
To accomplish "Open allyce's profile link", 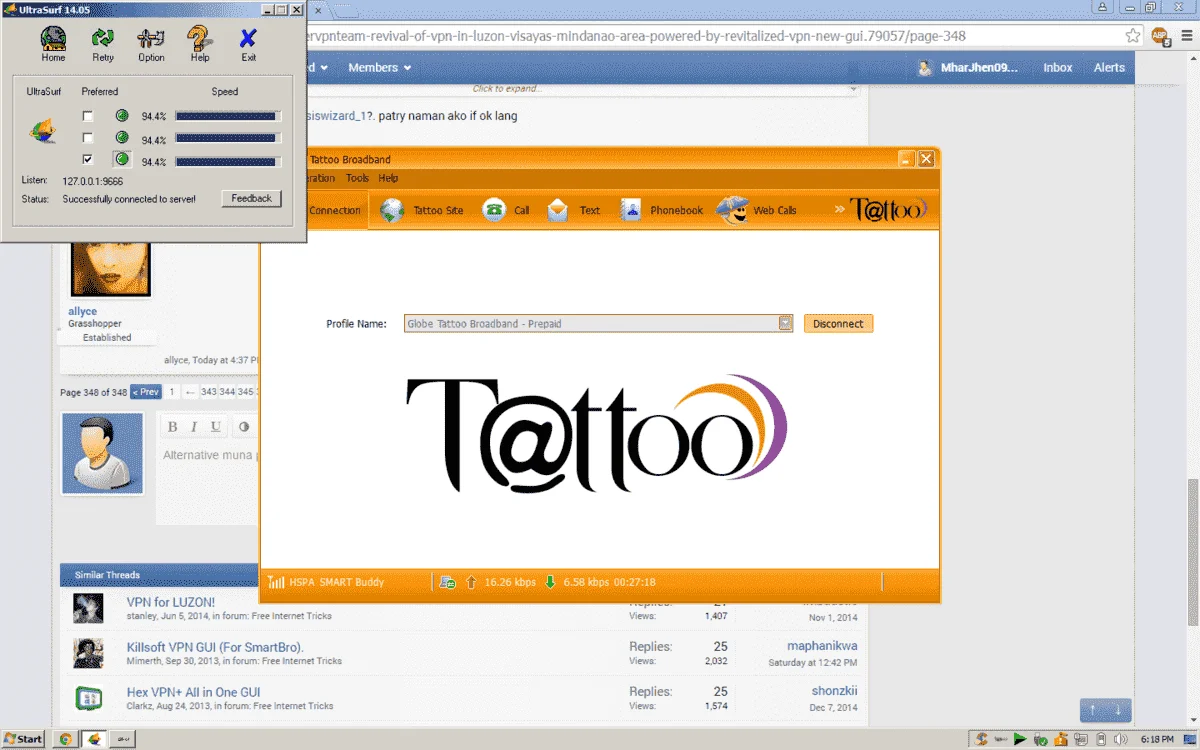I will pos(82,311).
